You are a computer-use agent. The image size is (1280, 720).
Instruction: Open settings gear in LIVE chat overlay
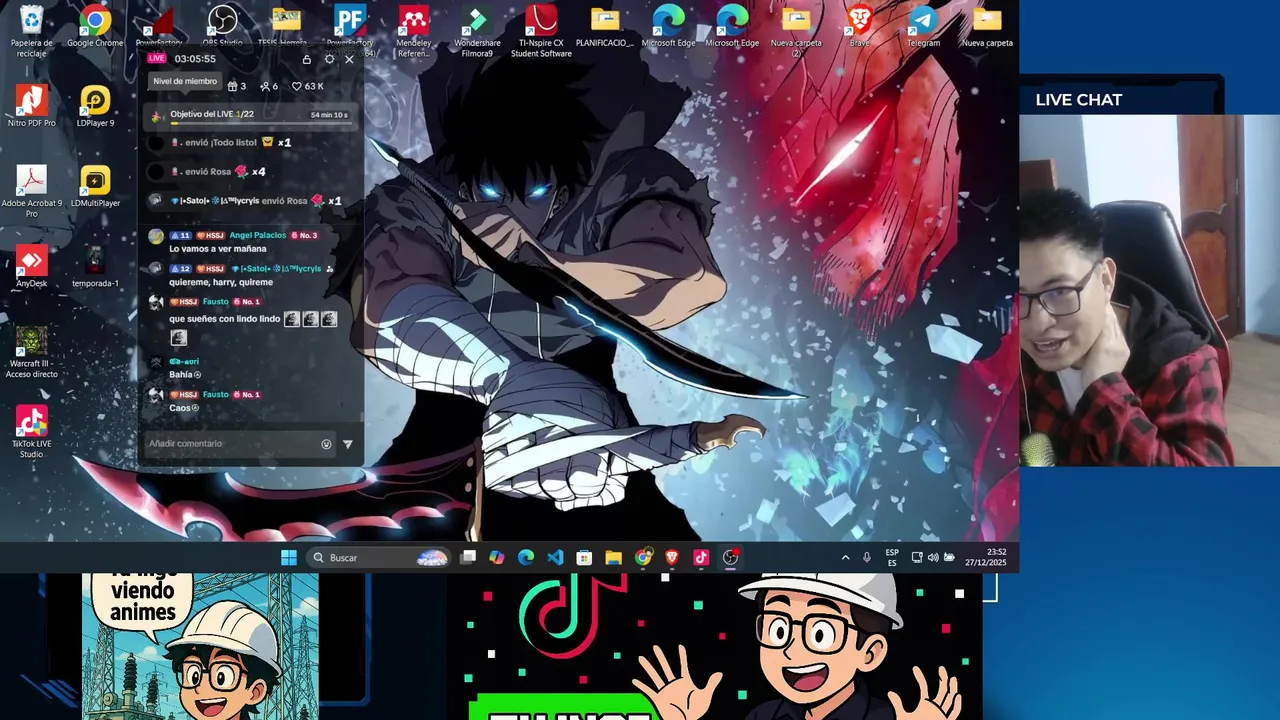click(329, 59)
